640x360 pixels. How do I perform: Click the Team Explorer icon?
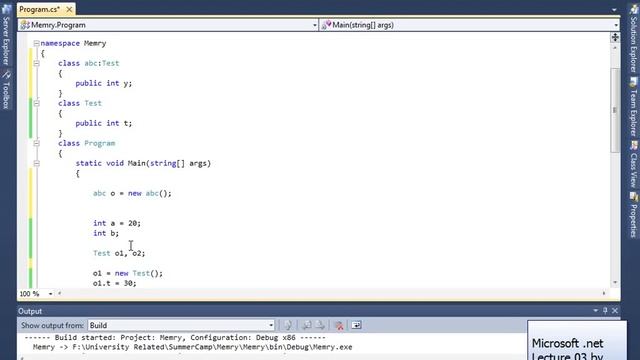click(633, 82)
